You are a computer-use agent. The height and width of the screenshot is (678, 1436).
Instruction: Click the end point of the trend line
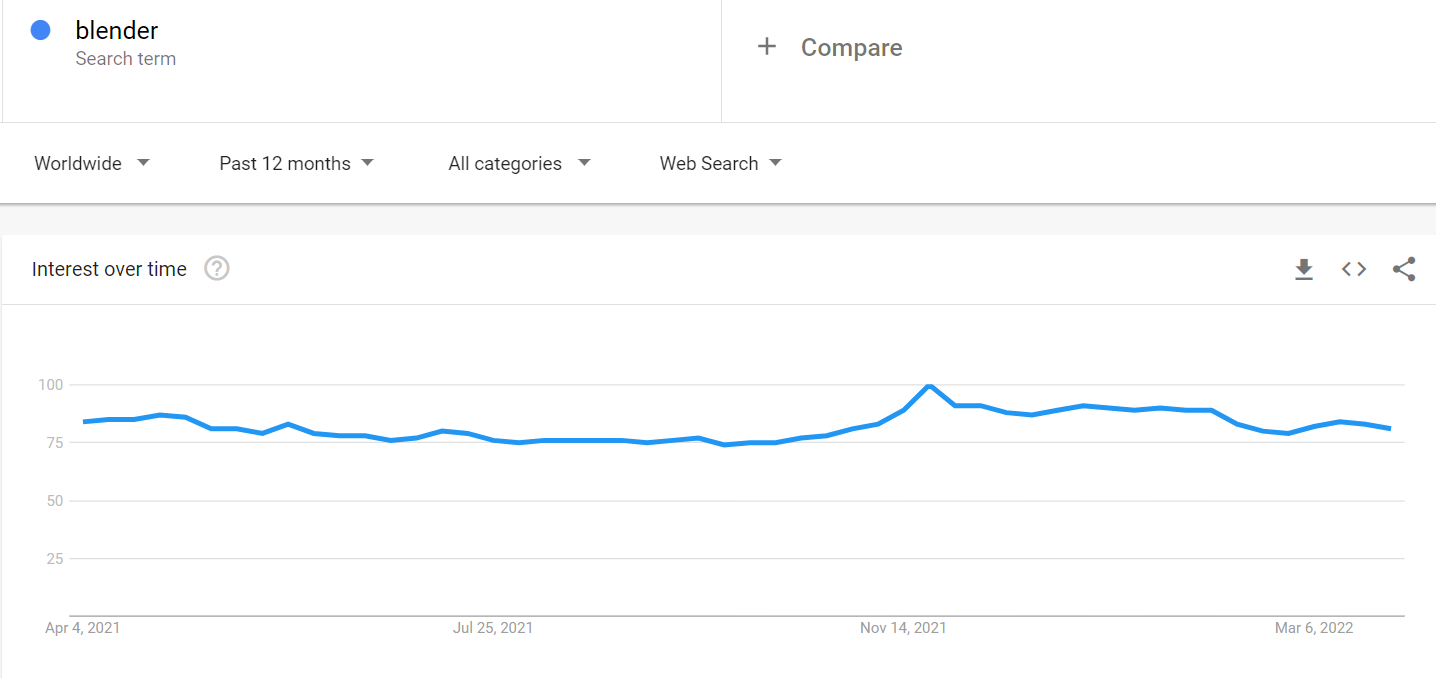(x=1390, y=428)
